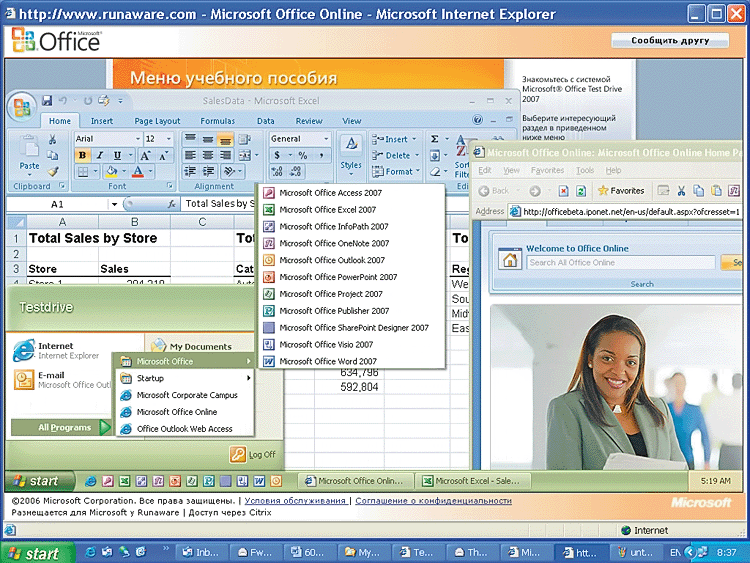Click the Favorites star button

621,191
